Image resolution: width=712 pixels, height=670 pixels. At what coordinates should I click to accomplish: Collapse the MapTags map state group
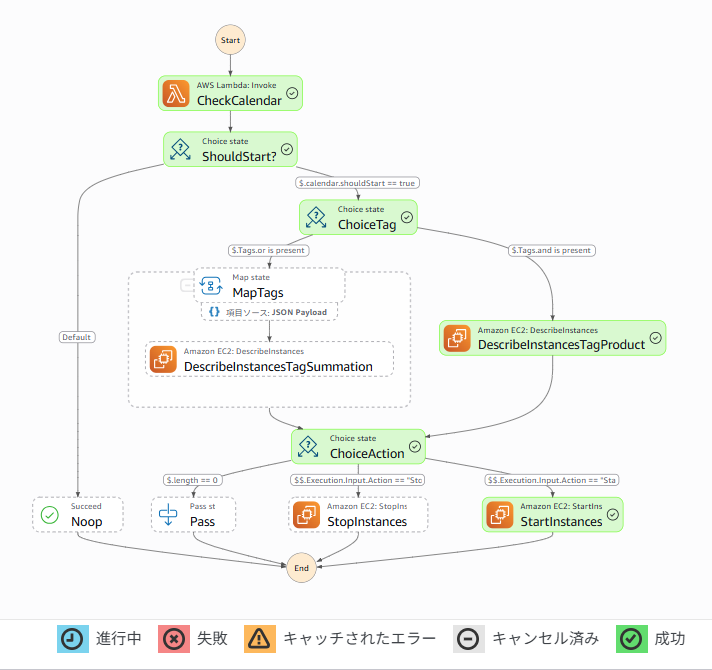[x=187, y=286]
